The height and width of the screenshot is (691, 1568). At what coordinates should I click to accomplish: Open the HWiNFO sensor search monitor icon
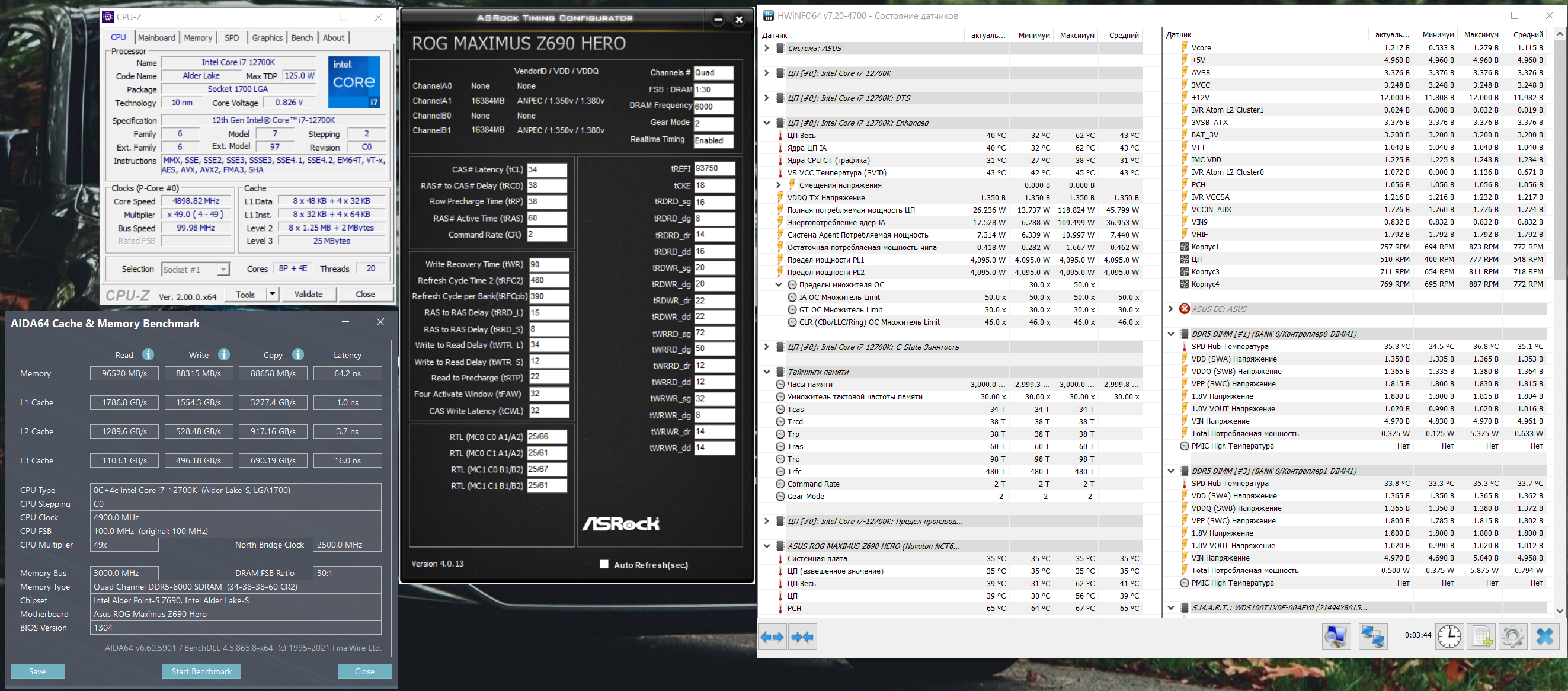[x=1336, y=637]
